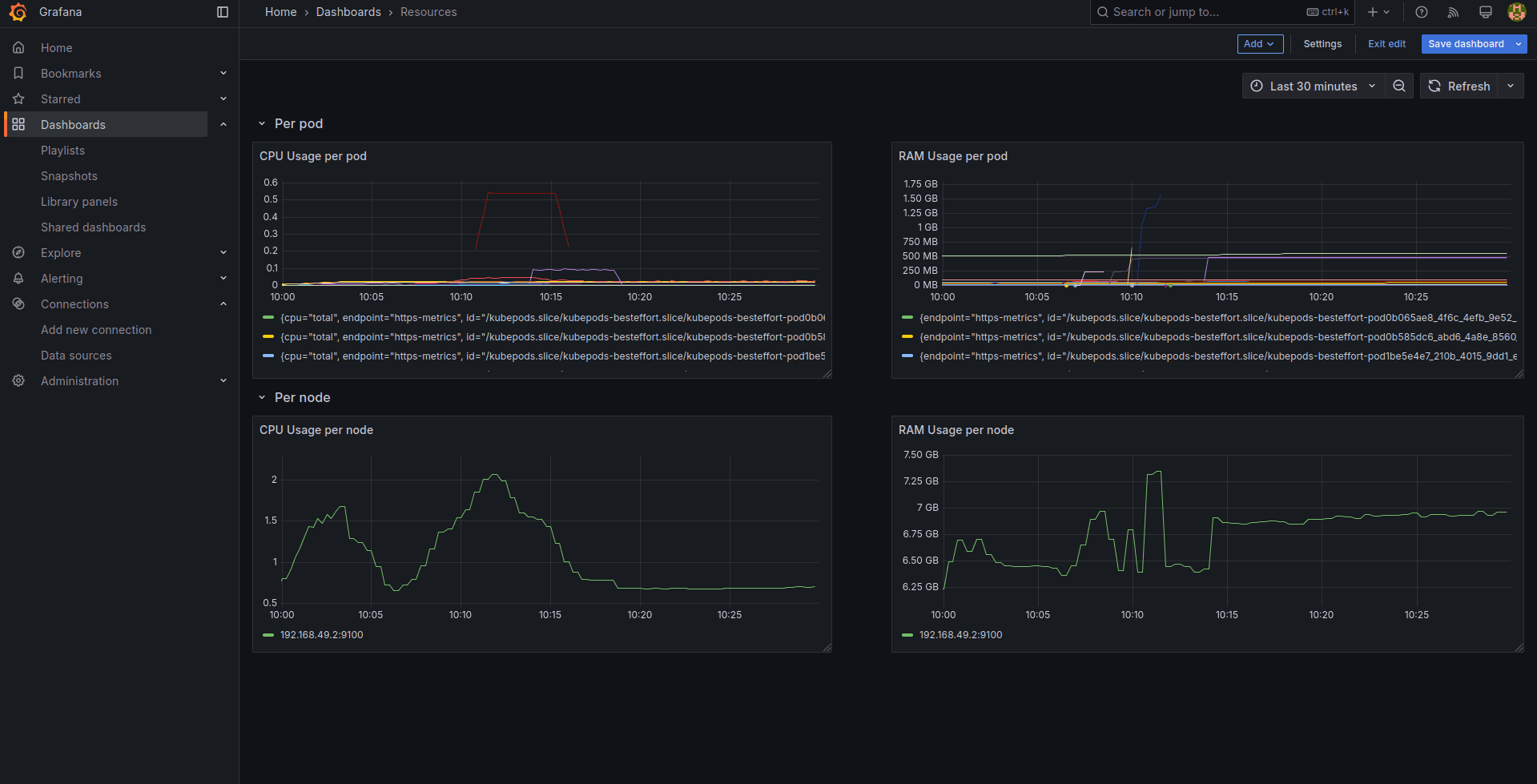
Task: Click the clock icon in the time picker
Action: pos(1257,86)
